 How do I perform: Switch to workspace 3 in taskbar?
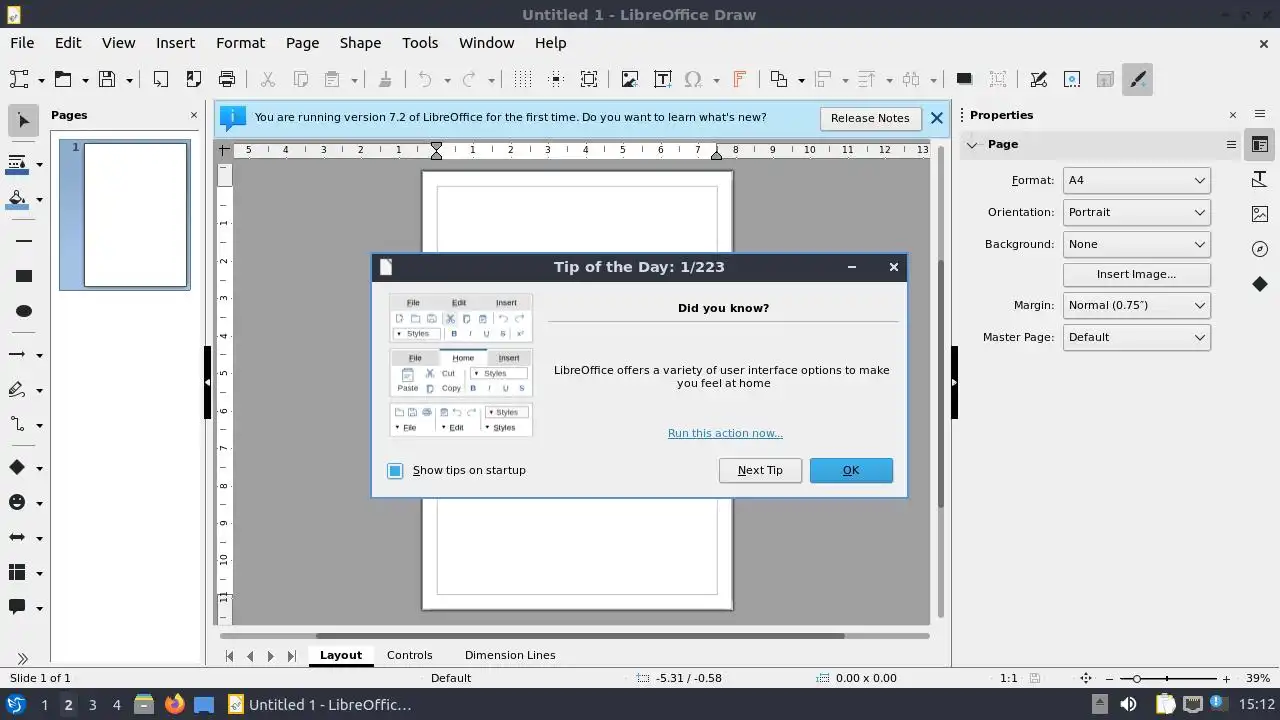pos(92,705)
